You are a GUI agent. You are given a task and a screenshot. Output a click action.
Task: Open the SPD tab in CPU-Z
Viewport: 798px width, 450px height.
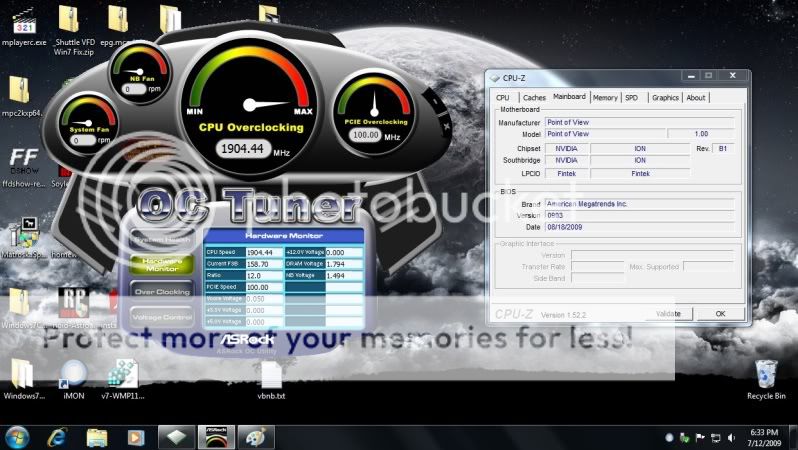[632, 97]
